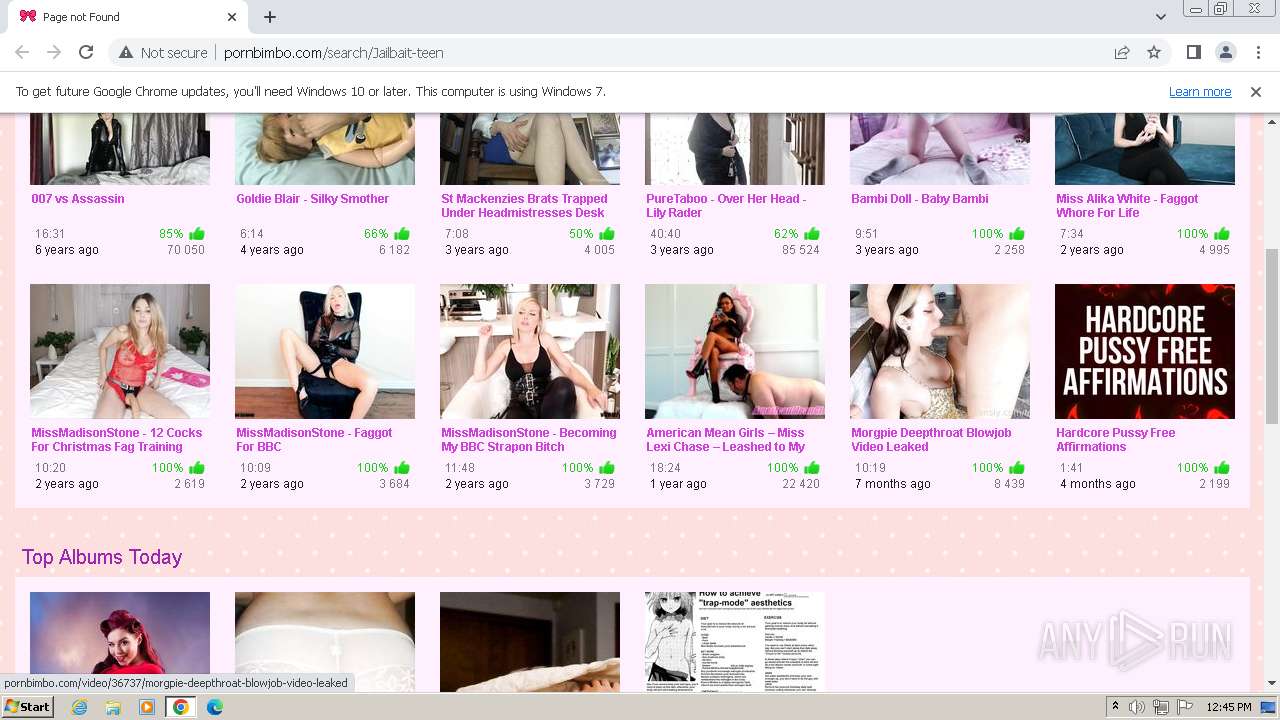Open a new tab with the plus button
Viewport: 1280px width, 720px height.
270,17
